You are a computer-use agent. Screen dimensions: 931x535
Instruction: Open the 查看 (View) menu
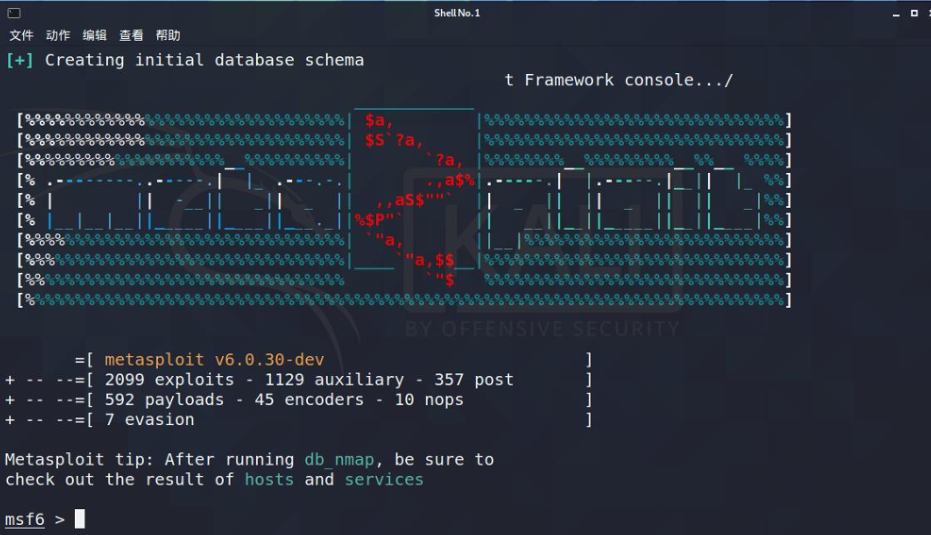pyautogui.click(x=131, y=36)
